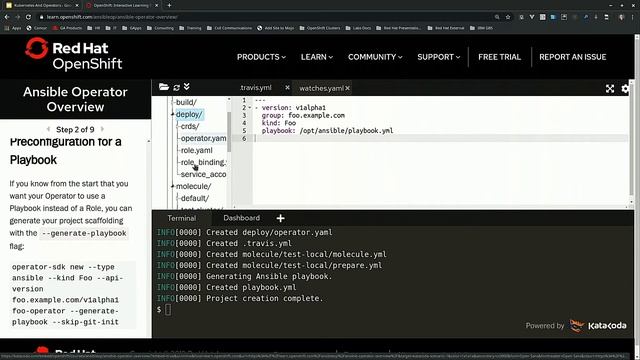Select role.yaml in file tree

click(x=197, y=150)
